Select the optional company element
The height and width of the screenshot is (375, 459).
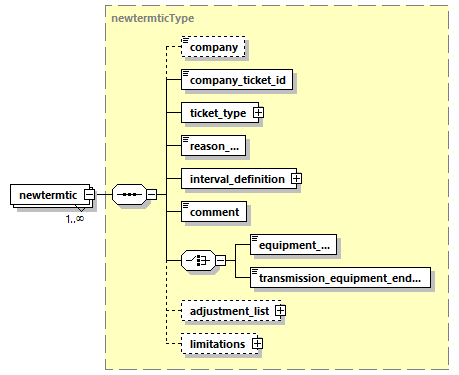pos(213,47)
